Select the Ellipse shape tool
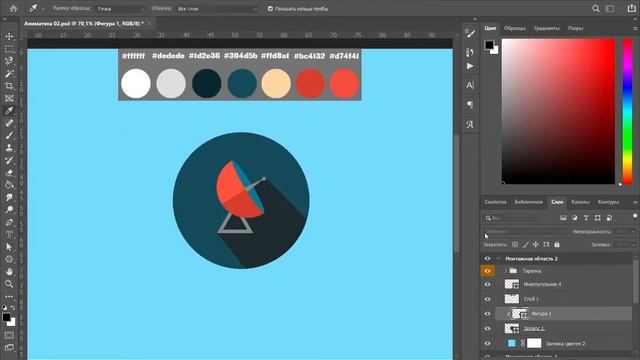 click(x=9, y=259)
